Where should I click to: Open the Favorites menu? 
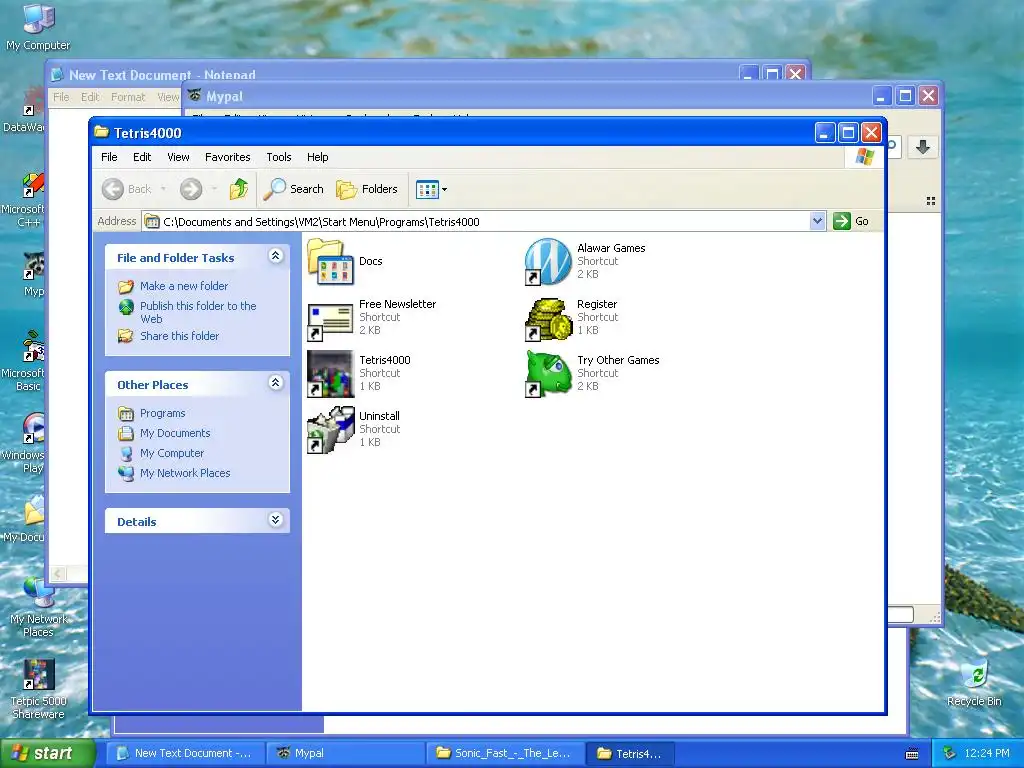(x=227, y=157)
